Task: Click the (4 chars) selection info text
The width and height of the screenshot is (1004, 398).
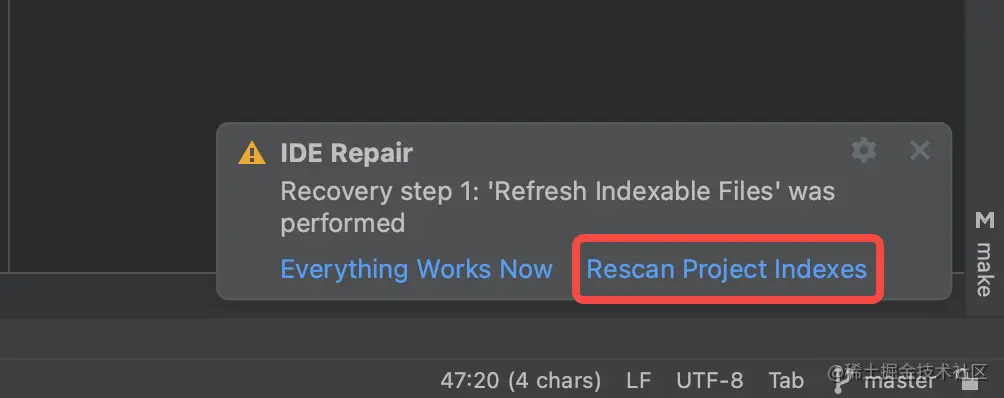Action: [x=555, y=381]
